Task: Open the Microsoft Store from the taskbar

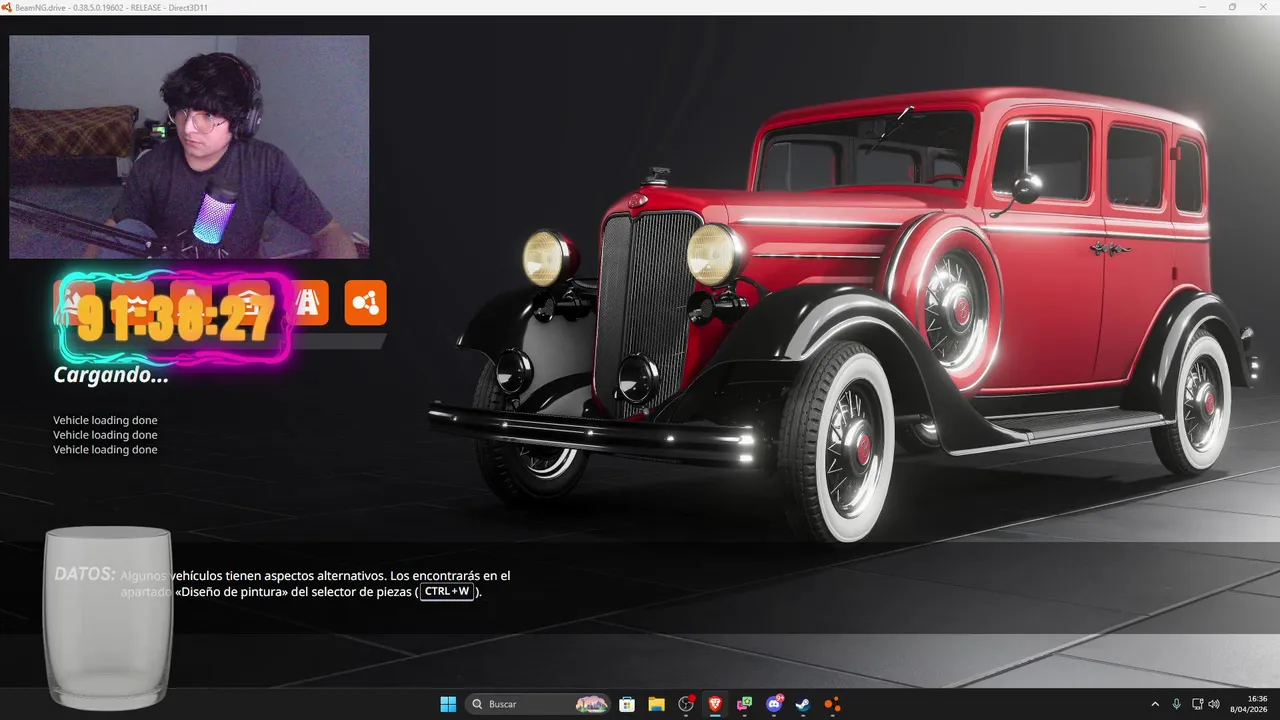Action: pyautogui.click(x=627, y=704)
